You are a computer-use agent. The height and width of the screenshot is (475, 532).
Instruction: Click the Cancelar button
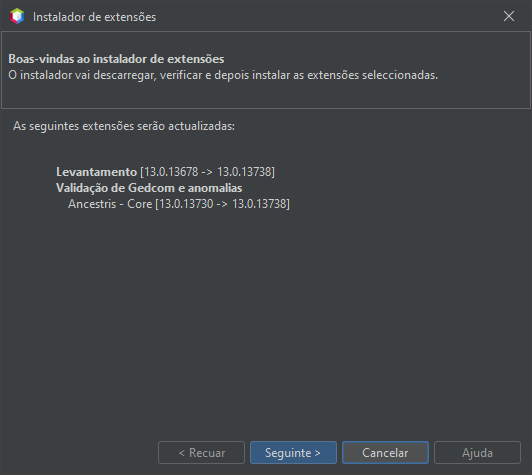pos(385,452)
